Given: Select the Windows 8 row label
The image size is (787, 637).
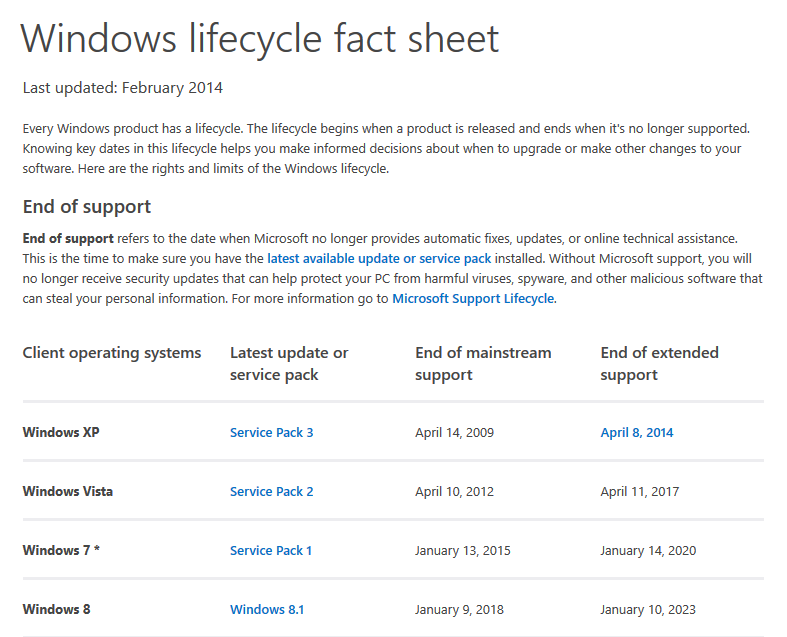Looking at the screenshot, I should [x=56, y=609].
